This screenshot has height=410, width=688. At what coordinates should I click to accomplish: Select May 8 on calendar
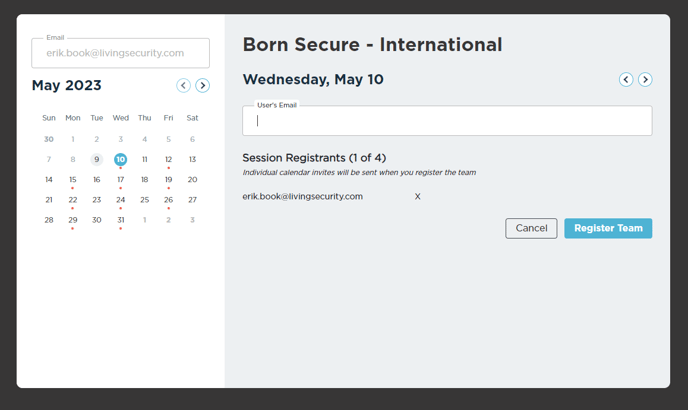(73, 159)
